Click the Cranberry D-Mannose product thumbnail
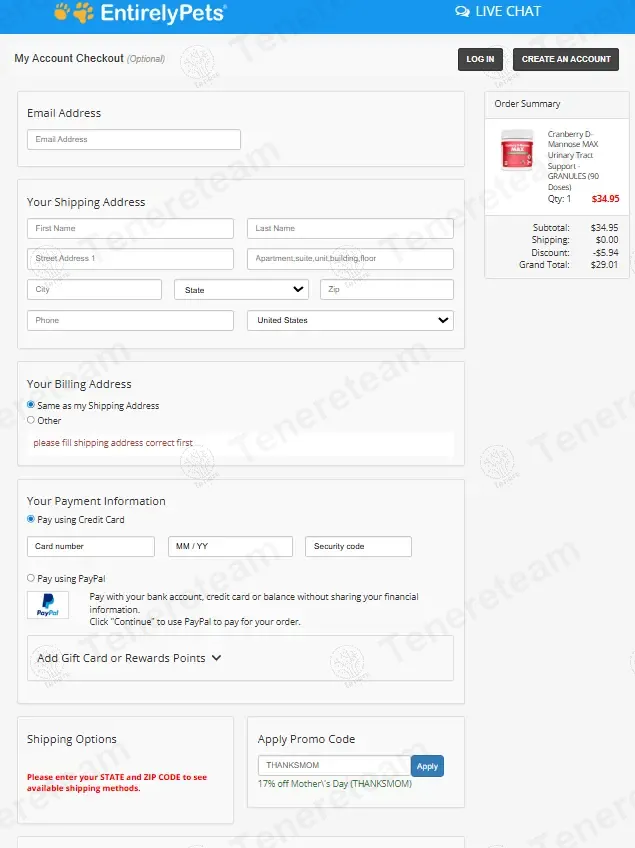 tap(517, 150)
